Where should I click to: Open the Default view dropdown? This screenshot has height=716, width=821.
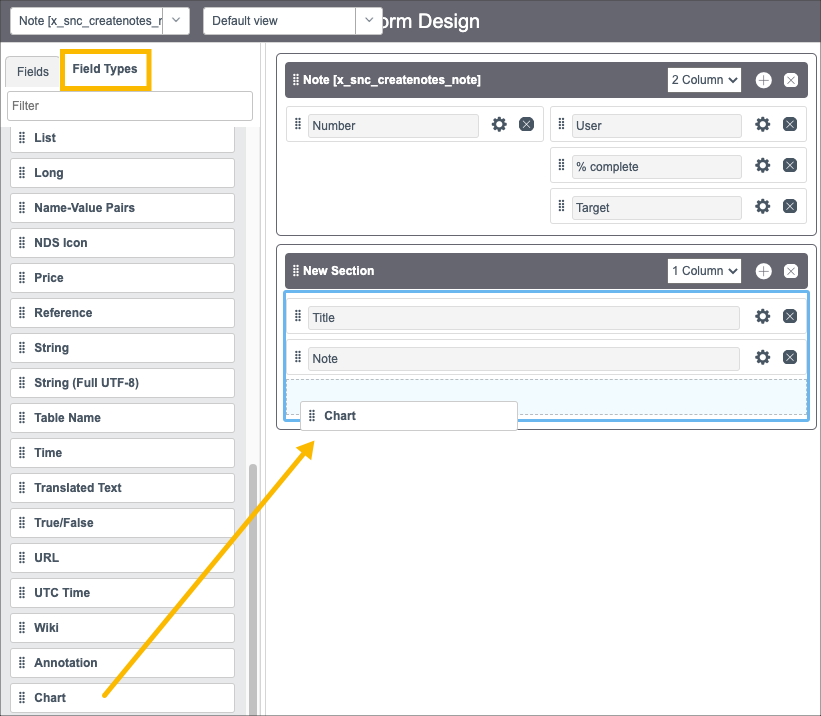(286, 20)
